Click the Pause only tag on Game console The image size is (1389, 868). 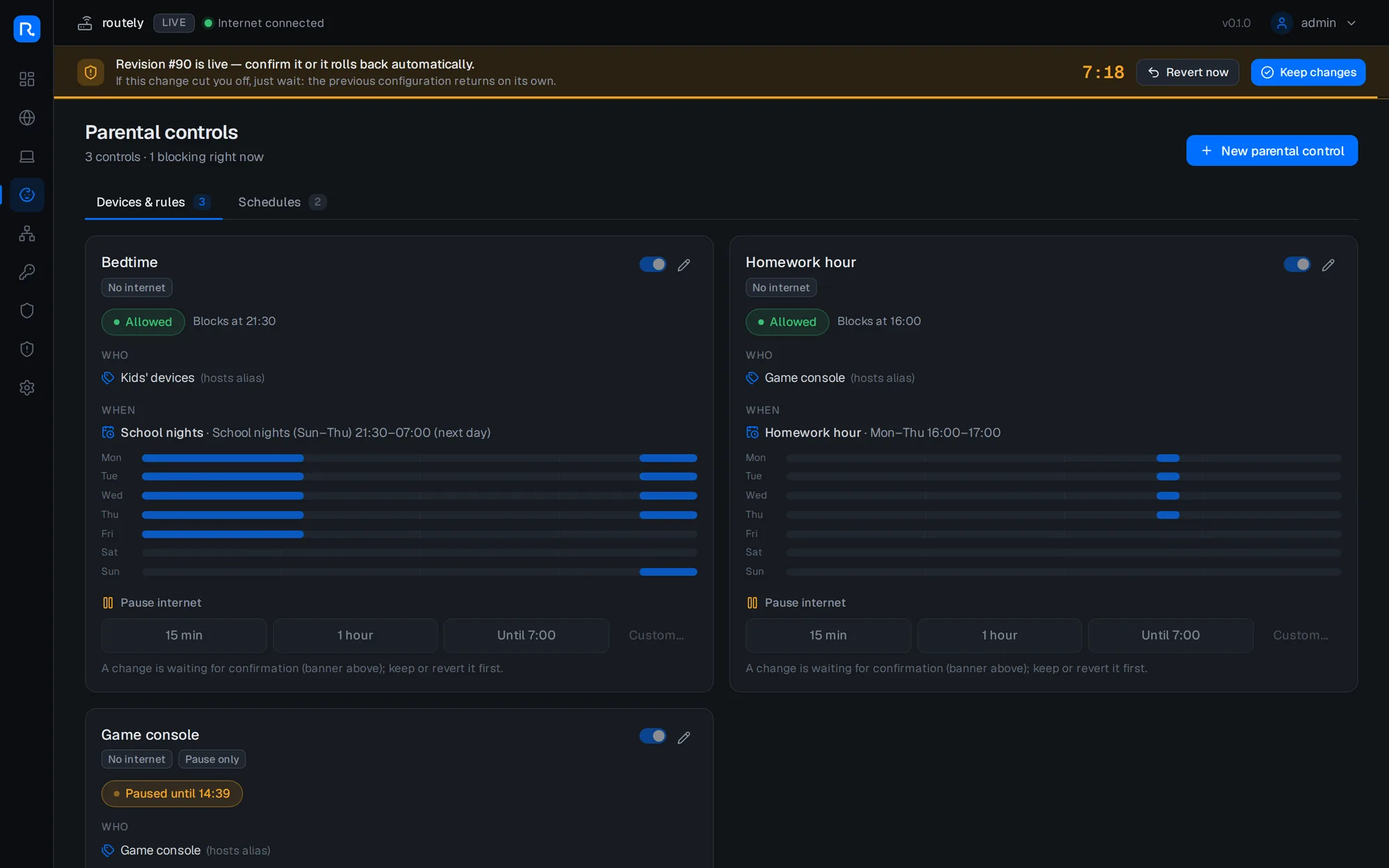click(x=212, y=759)
